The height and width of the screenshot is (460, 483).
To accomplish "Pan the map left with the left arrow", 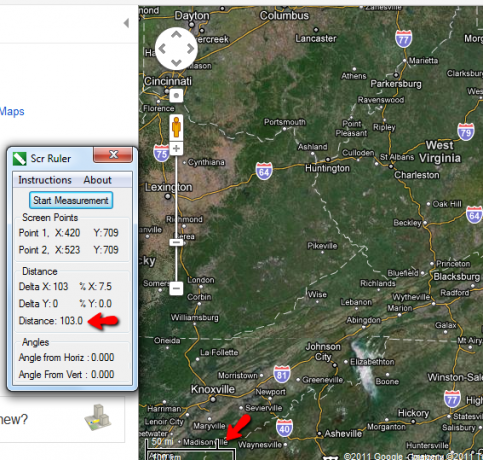I will tap(162, 49).
